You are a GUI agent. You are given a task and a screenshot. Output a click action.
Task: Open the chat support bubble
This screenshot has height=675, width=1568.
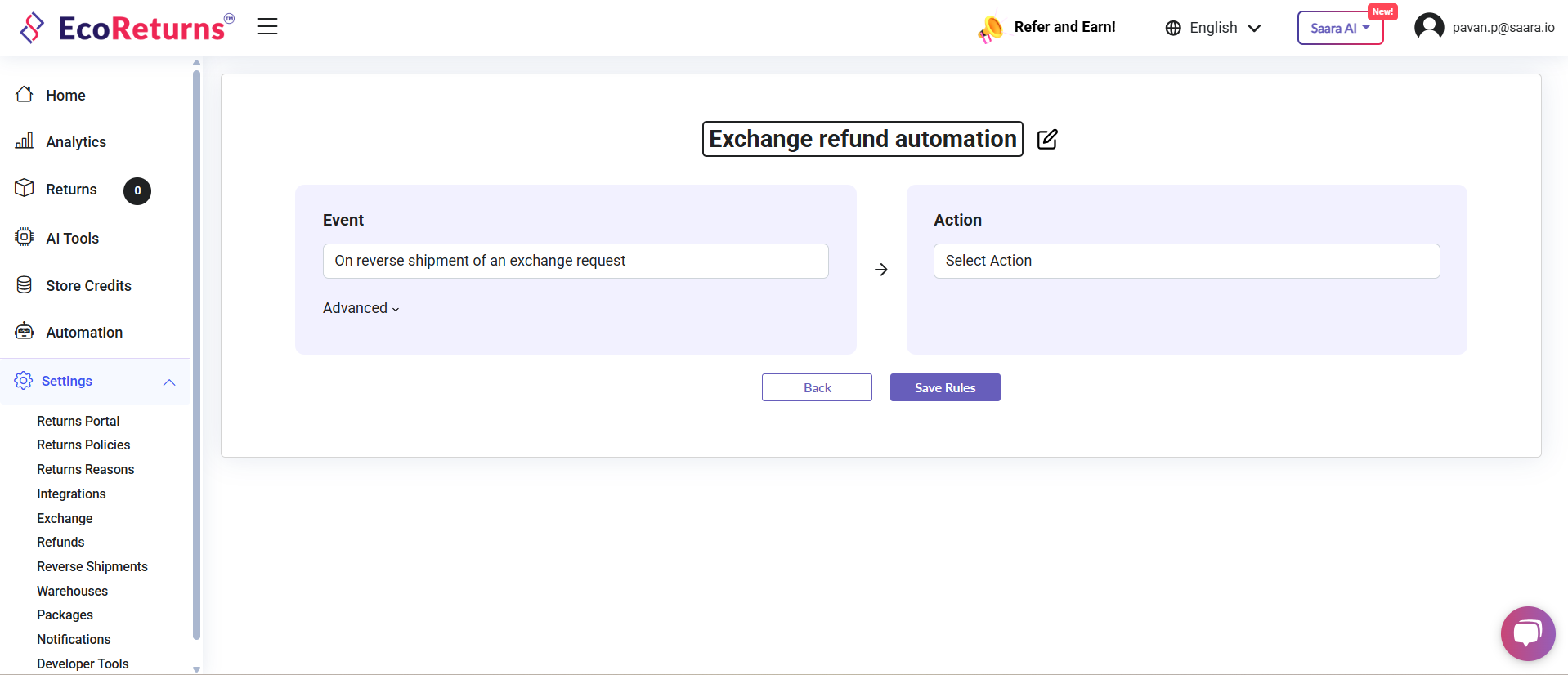click(x=1527, y=633)
